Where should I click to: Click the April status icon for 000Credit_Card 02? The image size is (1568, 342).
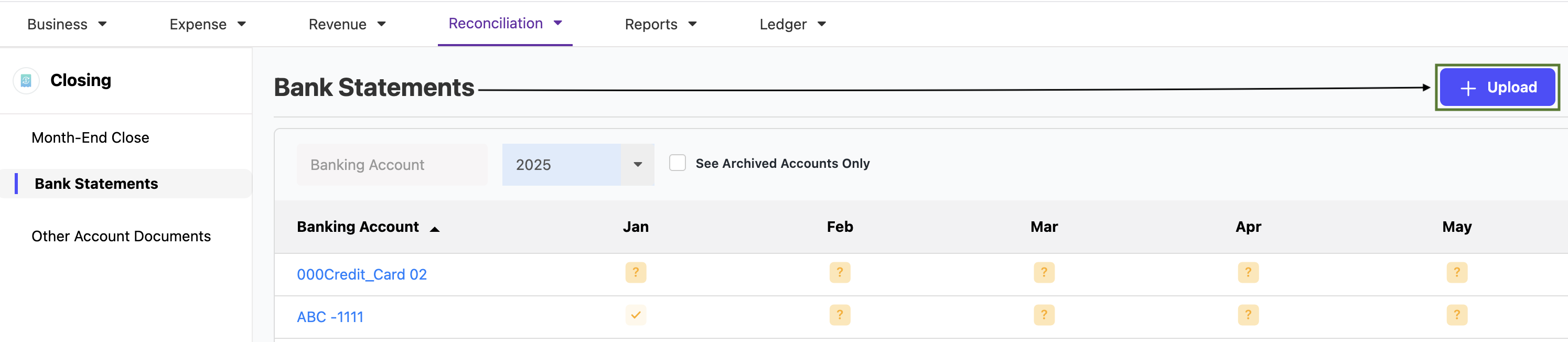click(1248, 272)
